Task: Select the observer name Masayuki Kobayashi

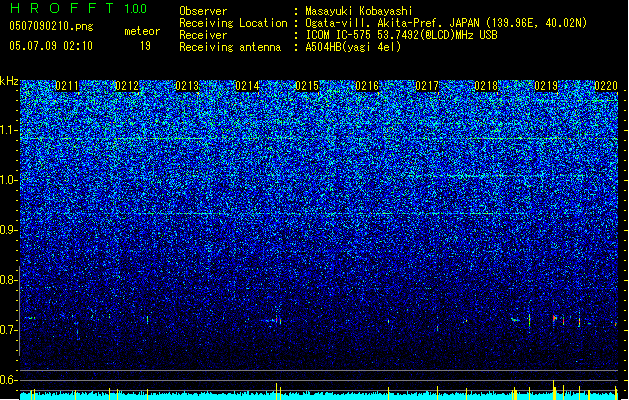Action: tap(359, 11)
